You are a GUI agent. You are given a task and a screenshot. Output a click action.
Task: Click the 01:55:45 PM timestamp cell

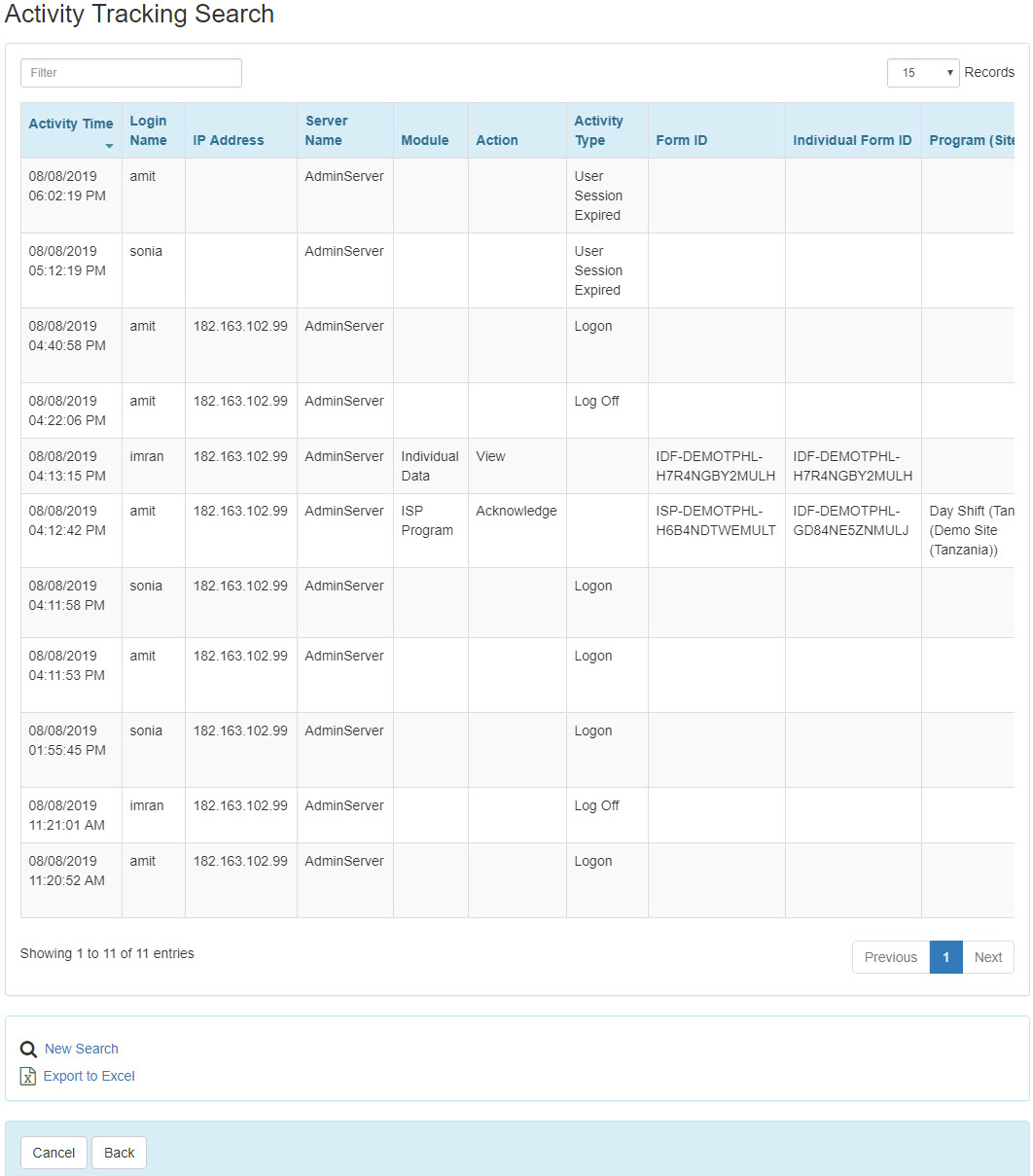click(72, 750)
